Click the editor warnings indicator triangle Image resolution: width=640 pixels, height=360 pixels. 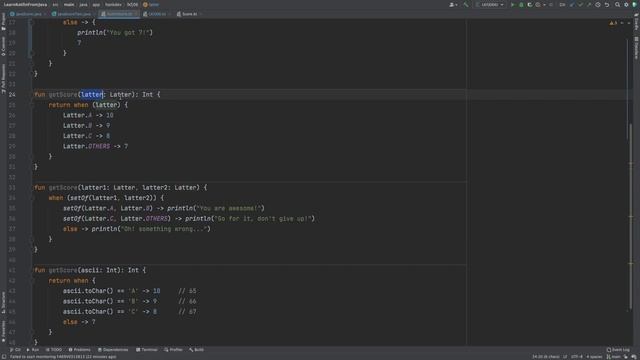(x=613, y=23)
